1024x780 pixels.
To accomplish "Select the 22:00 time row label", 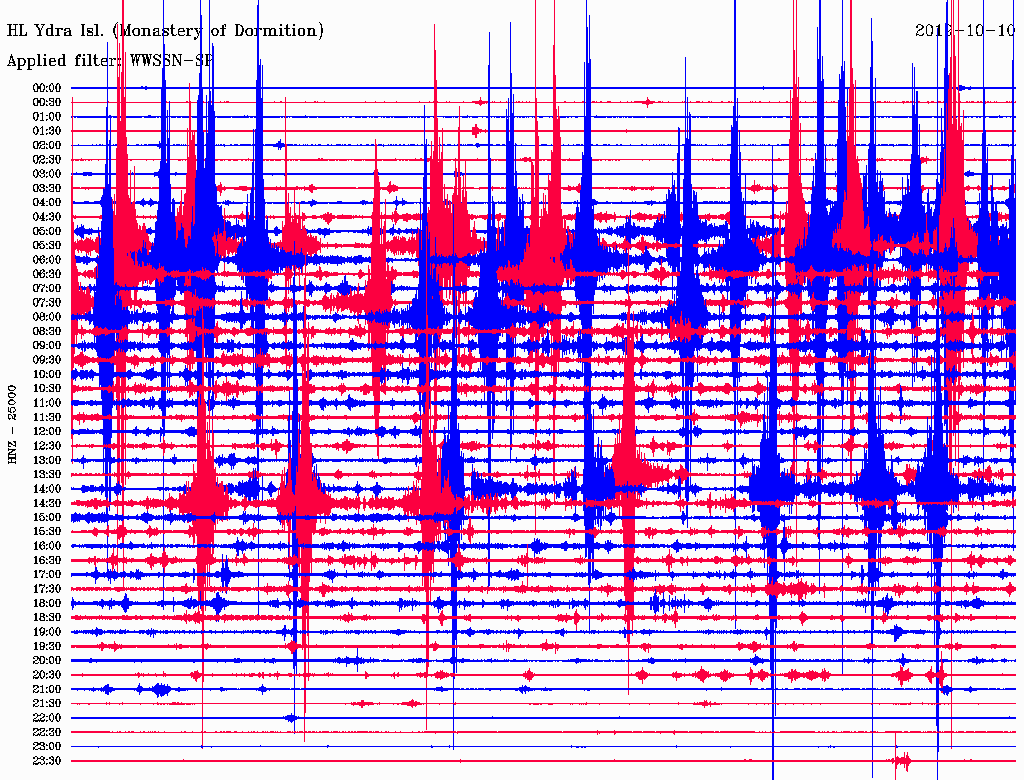I will point(47,718).
